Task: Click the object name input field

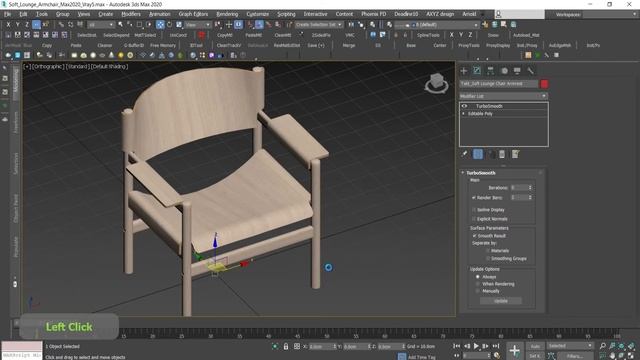Action: click(x=499, y=84)
